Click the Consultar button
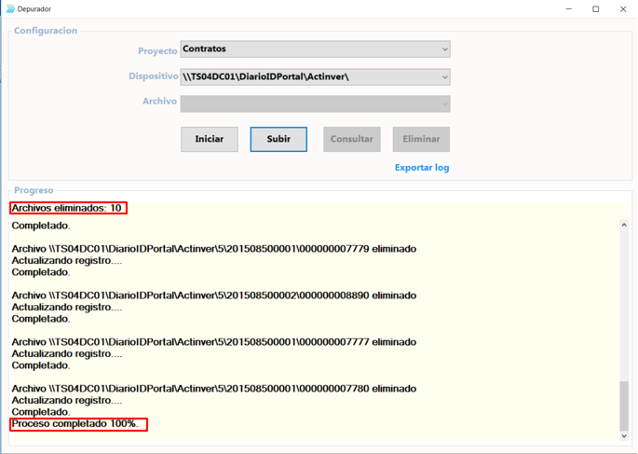The height and width of the screenshot is (454, 638). (x=351, y=139)
